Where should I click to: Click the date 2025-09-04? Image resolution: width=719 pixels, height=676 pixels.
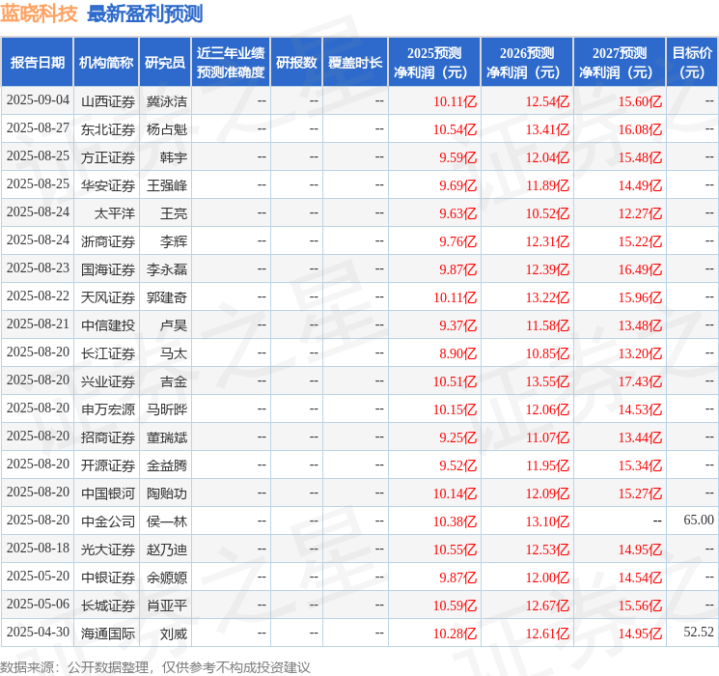(38, 100)
